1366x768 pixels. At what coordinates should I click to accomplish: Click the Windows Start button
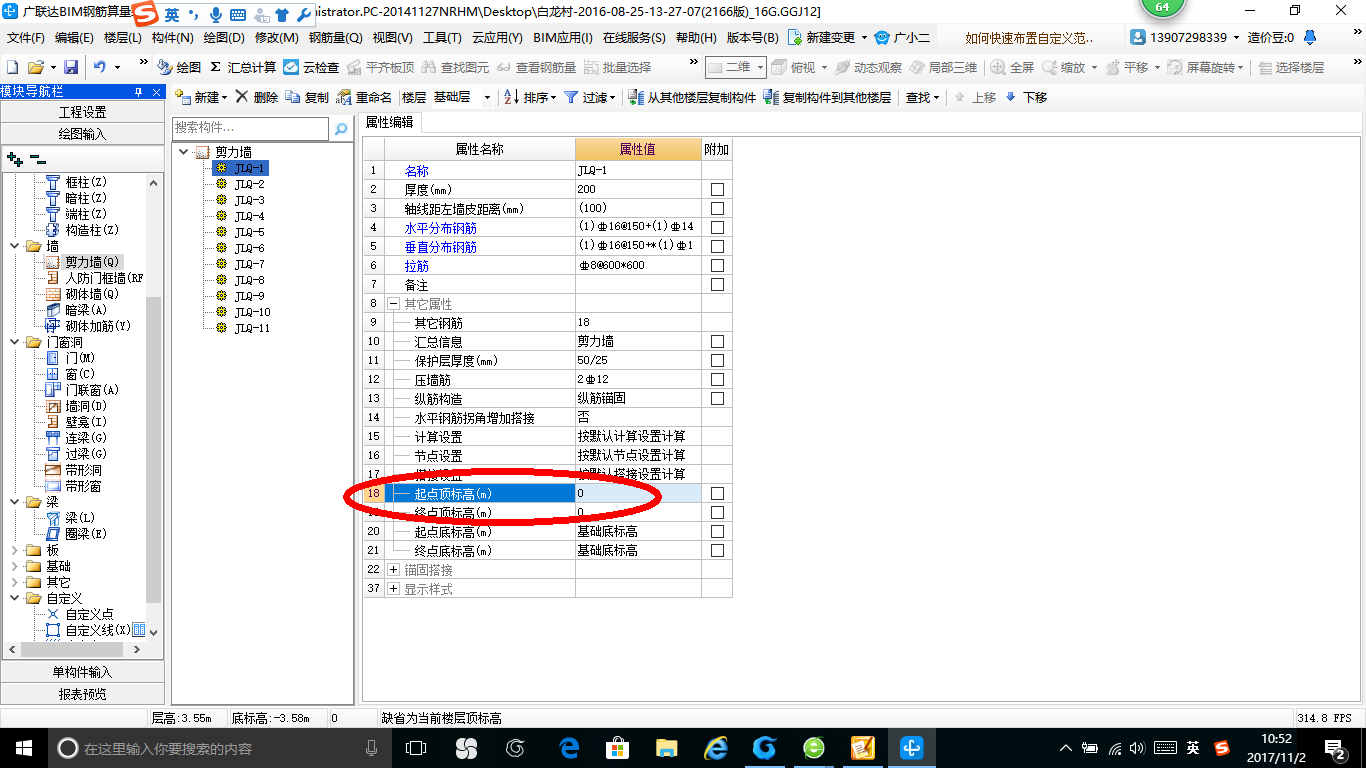tap(24, 748)
